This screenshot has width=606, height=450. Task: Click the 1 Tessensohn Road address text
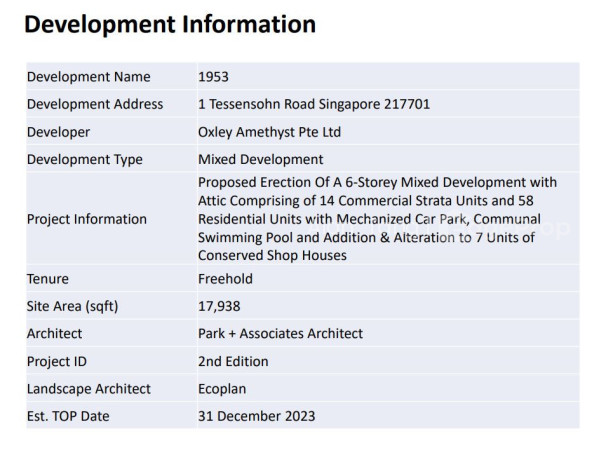point(314,104)
